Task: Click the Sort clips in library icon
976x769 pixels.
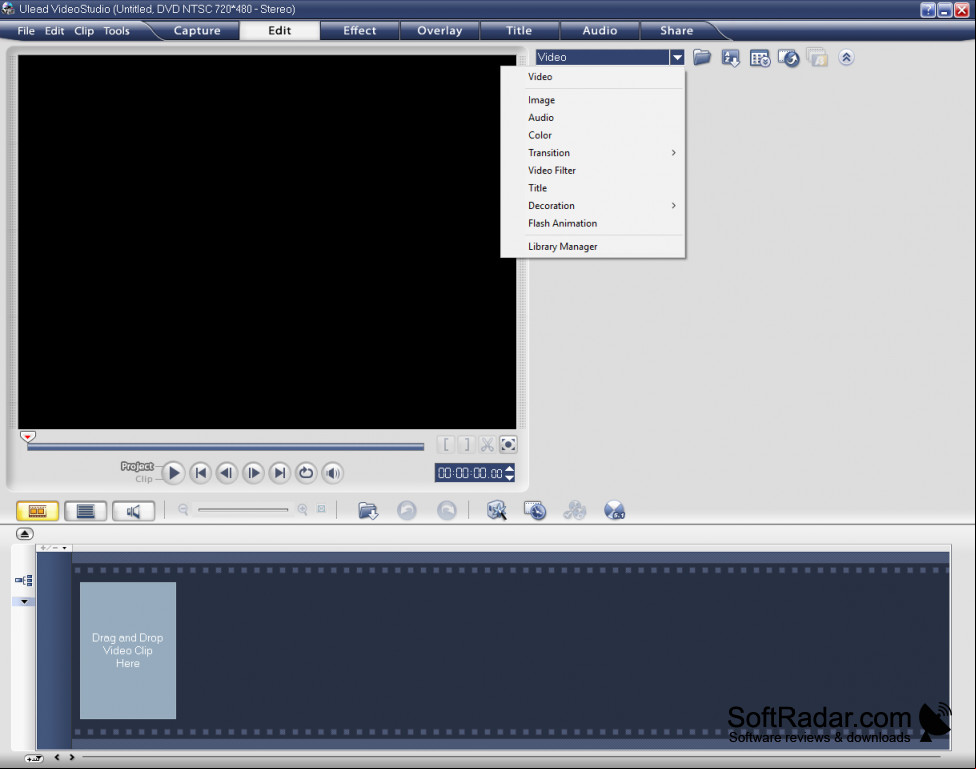Action: (x=730, y=58)
